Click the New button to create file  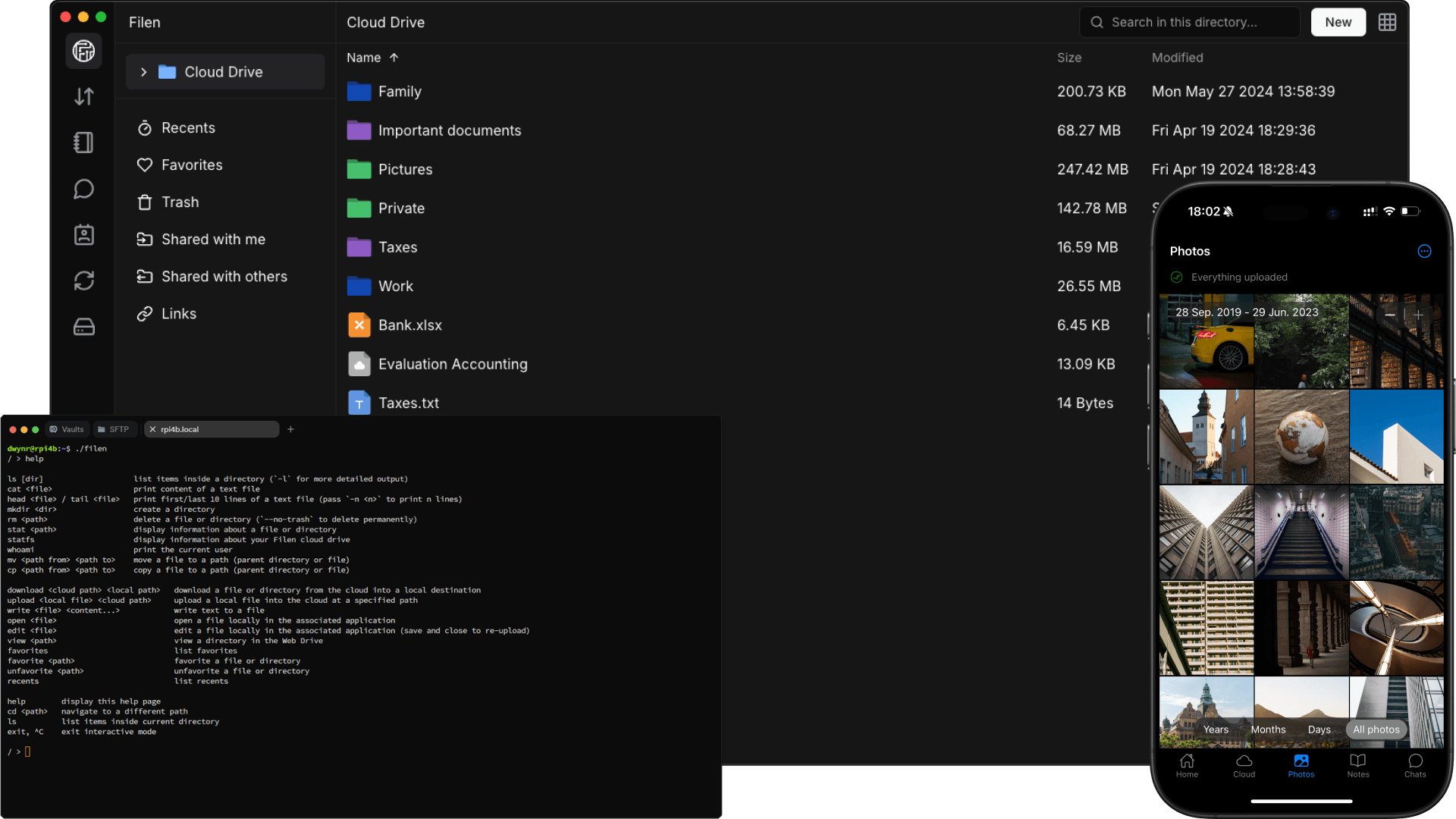point(1338,22)
